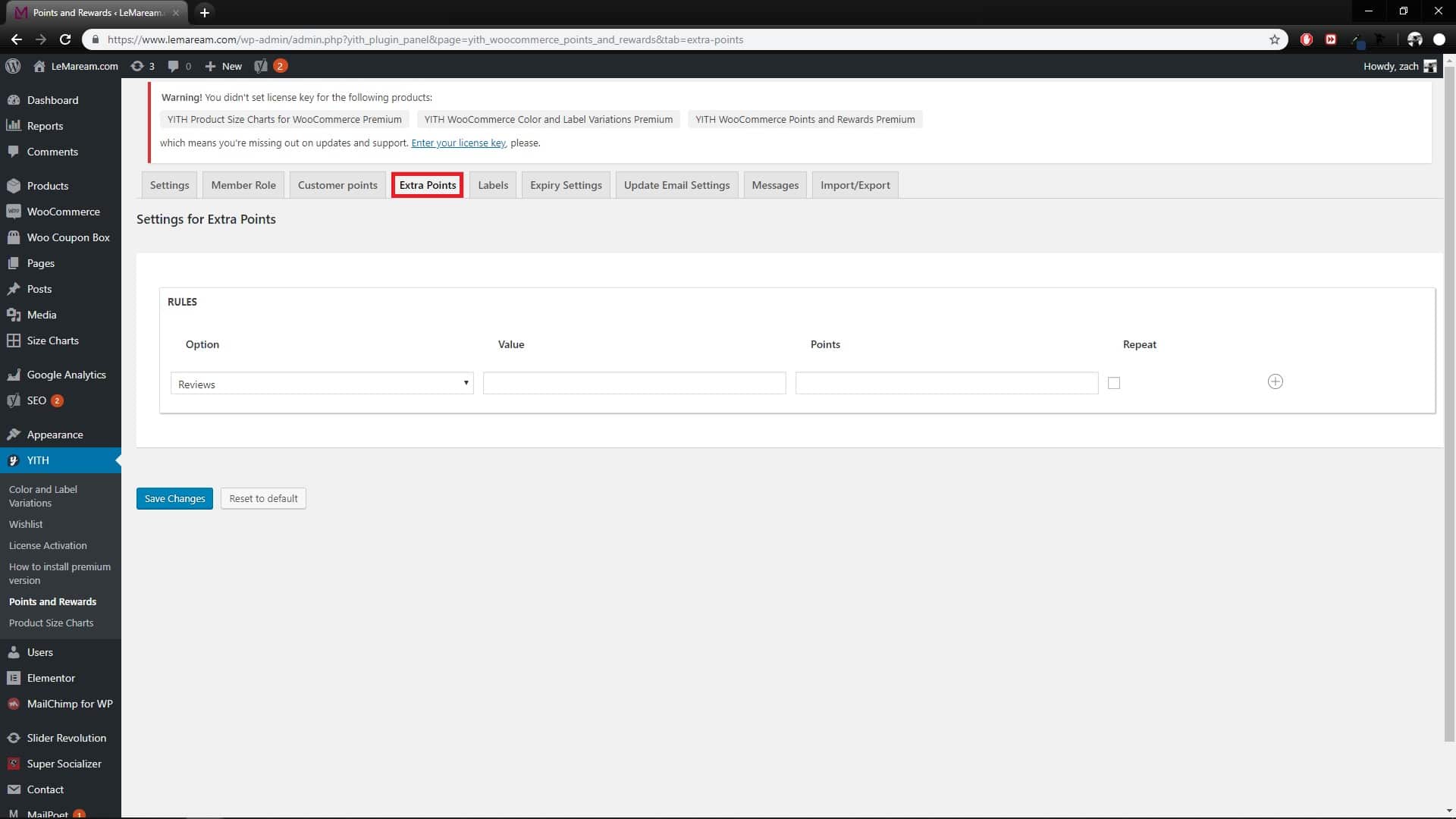
Task: Open the Reviews option dropdown
Action: pyautogui.click(x=322, y=384)
